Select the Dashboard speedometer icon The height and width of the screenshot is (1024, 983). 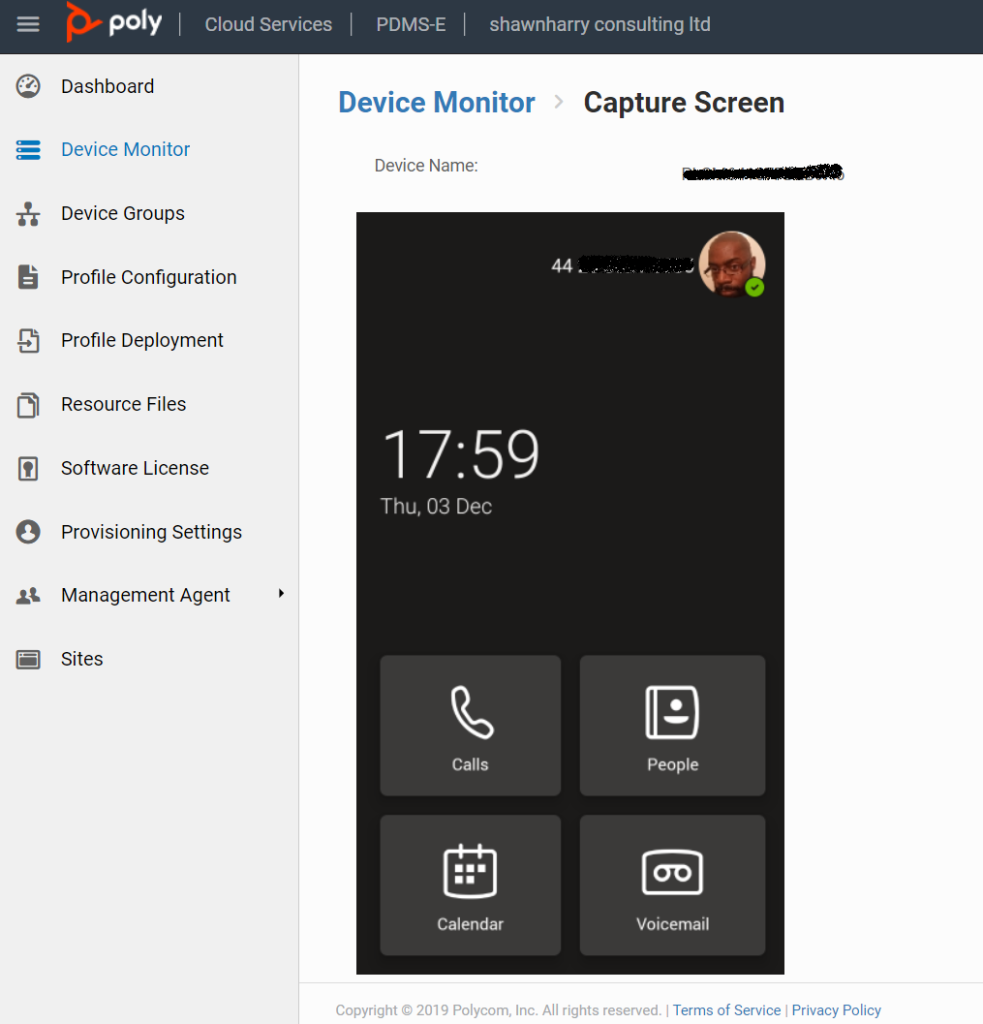coord(28,85)
